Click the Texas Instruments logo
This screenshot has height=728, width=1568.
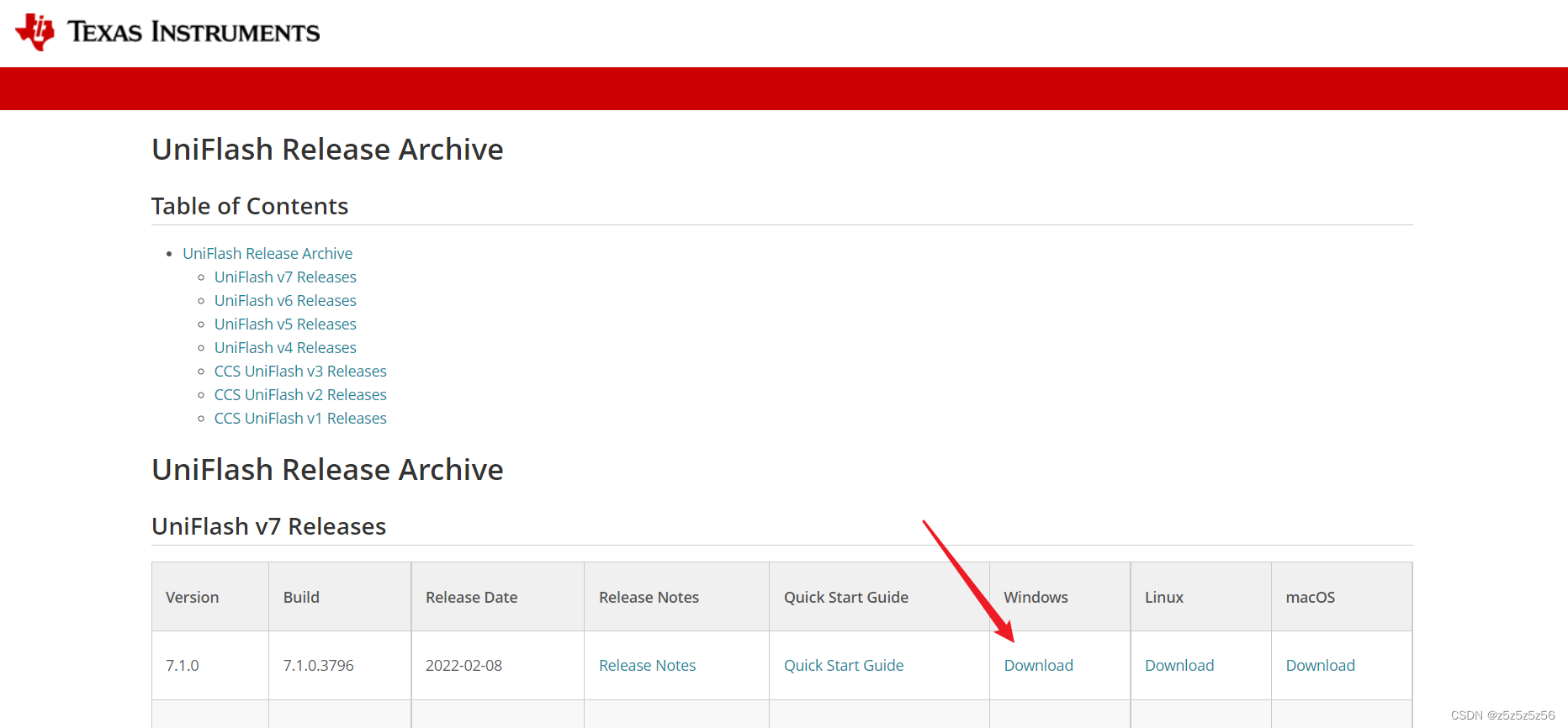[167, 32]
